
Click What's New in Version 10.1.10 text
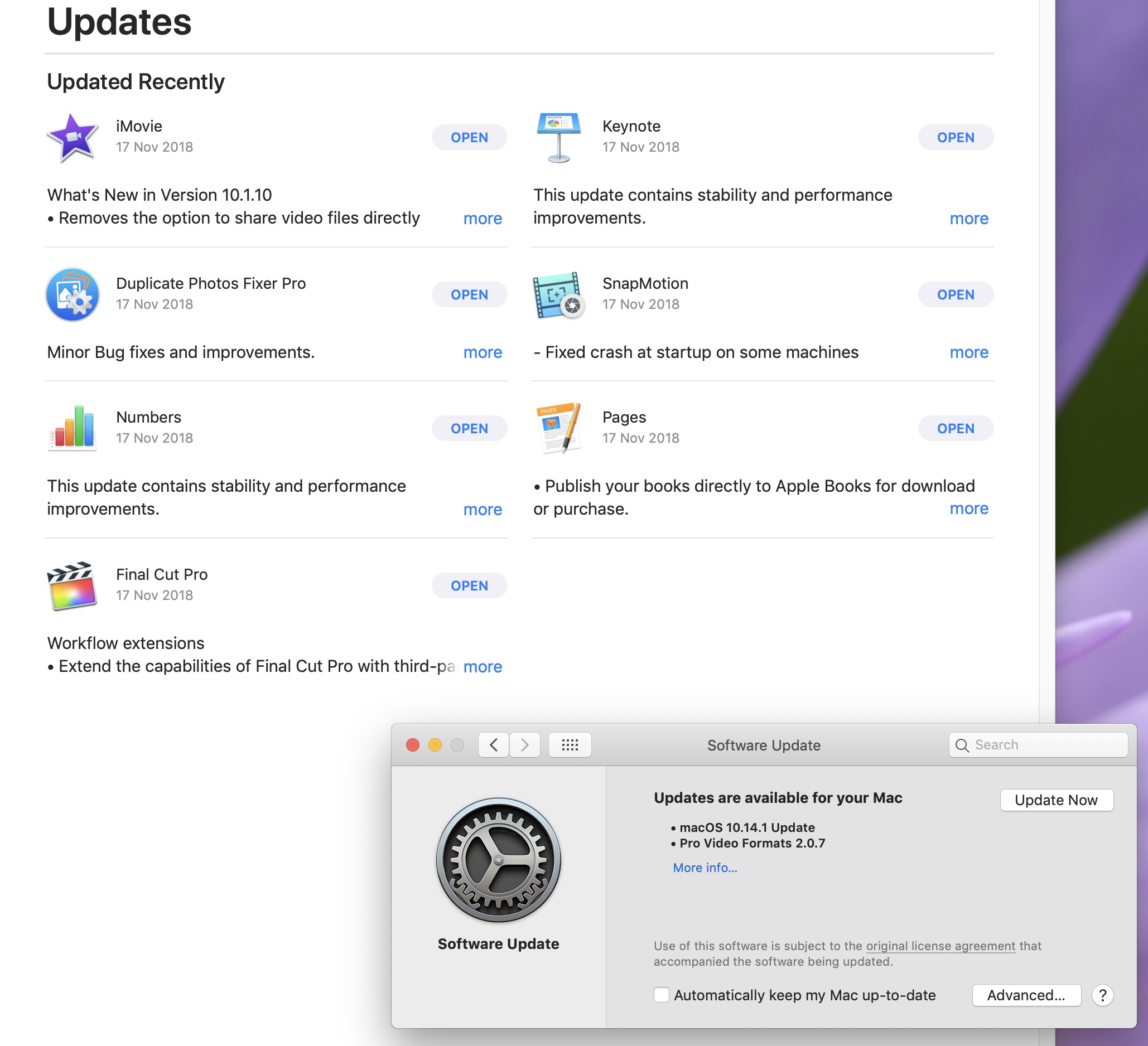[x=160, y=195]
